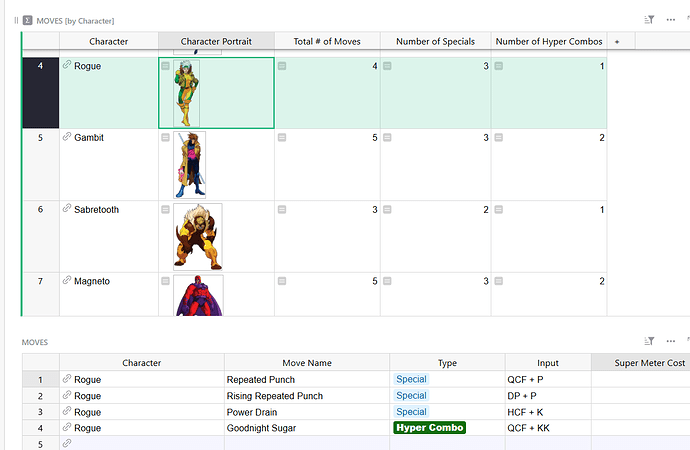Click the formula icon in Rogue's Number of Hyper Combos cell

pos(499,66)
